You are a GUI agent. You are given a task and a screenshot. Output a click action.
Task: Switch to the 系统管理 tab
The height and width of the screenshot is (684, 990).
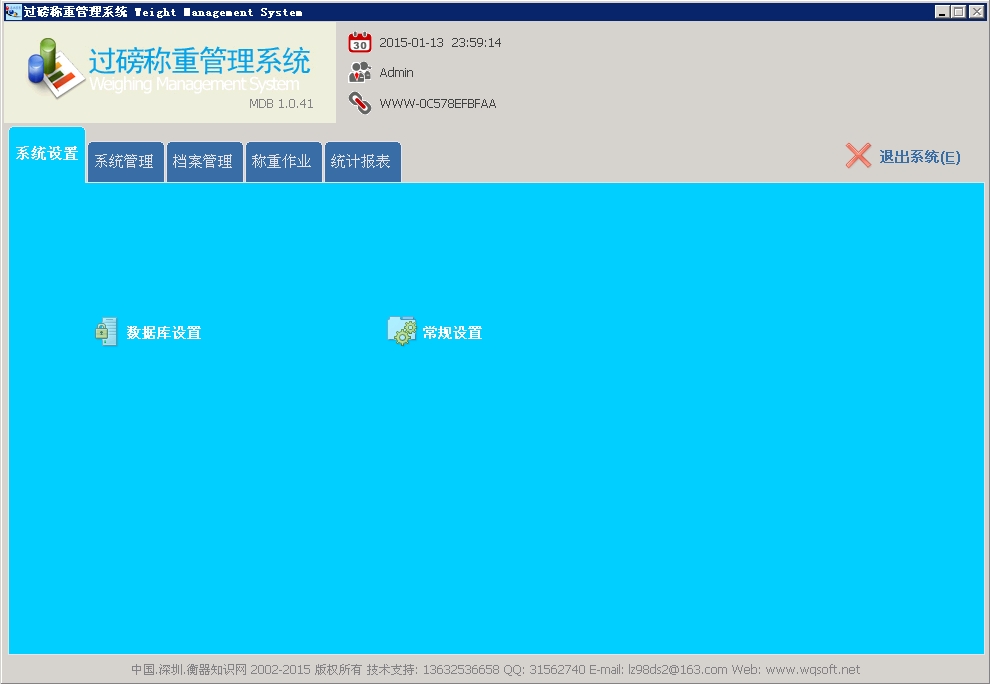point(125,162)
